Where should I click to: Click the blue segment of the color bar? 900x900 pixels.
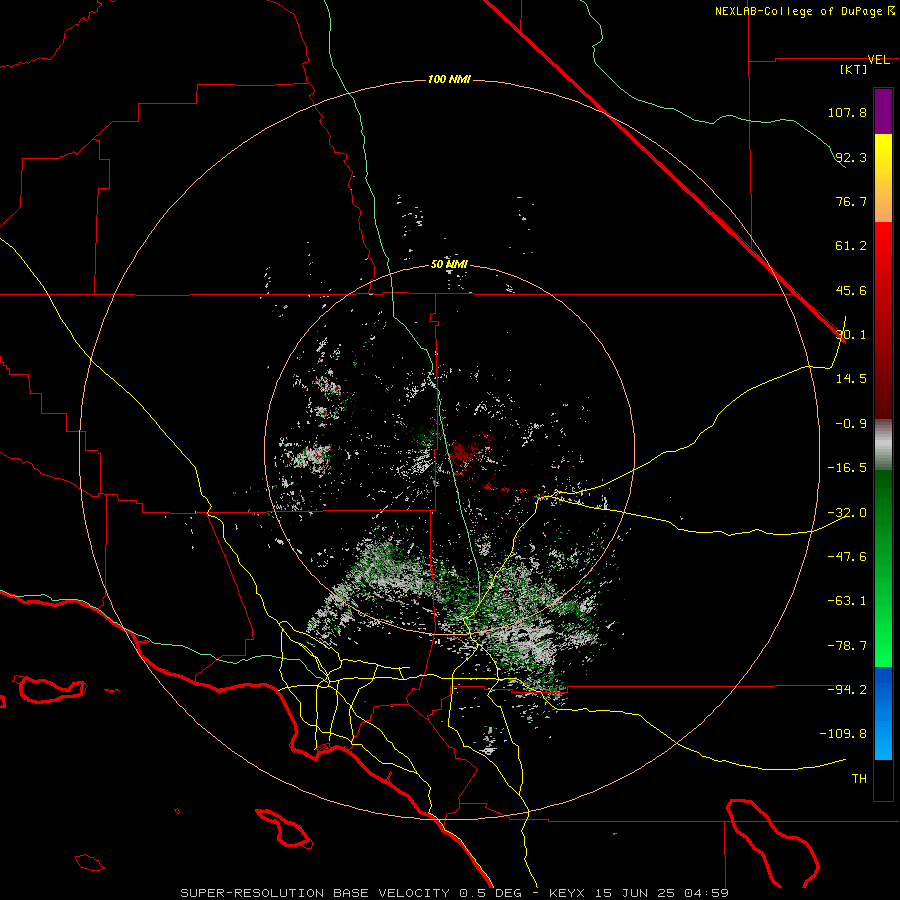[x=883, y=713]
